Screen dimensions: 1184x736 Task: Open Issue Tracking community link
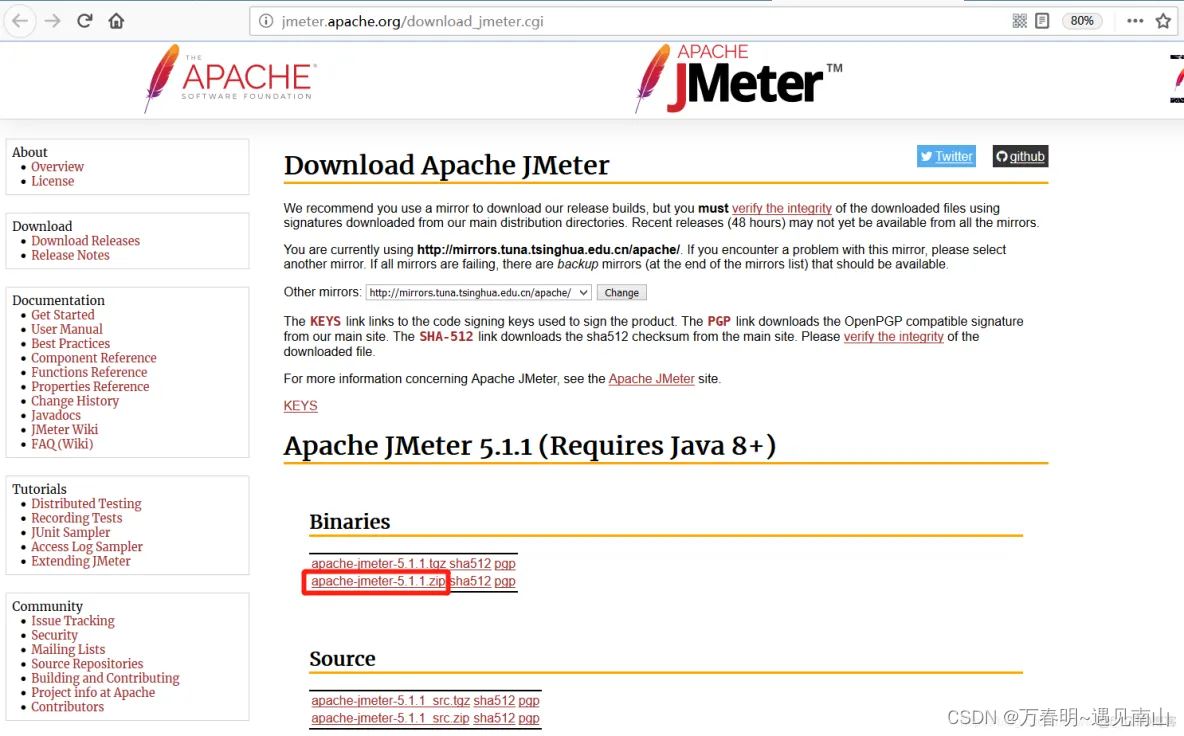(72, 621)
